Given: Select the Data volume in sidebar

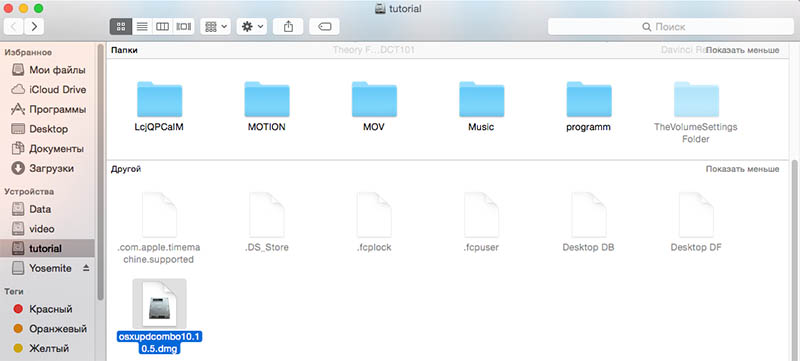Looking at the screenshot, I should [x=48, y=209].
